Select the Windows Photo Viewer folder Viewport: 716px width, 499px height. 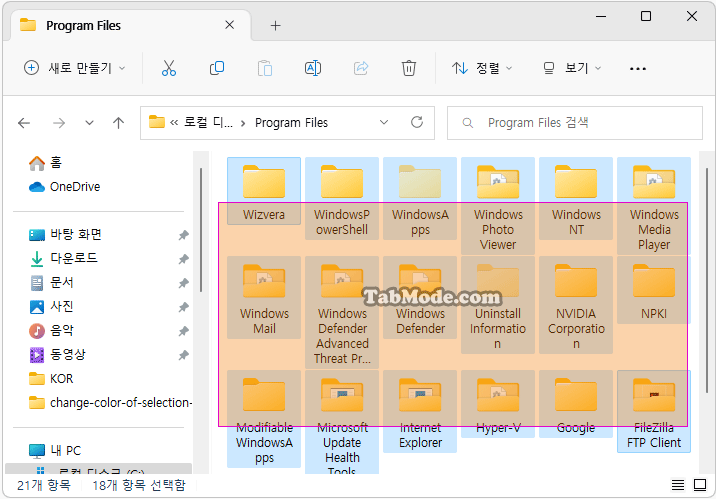(x=498, y=205)
